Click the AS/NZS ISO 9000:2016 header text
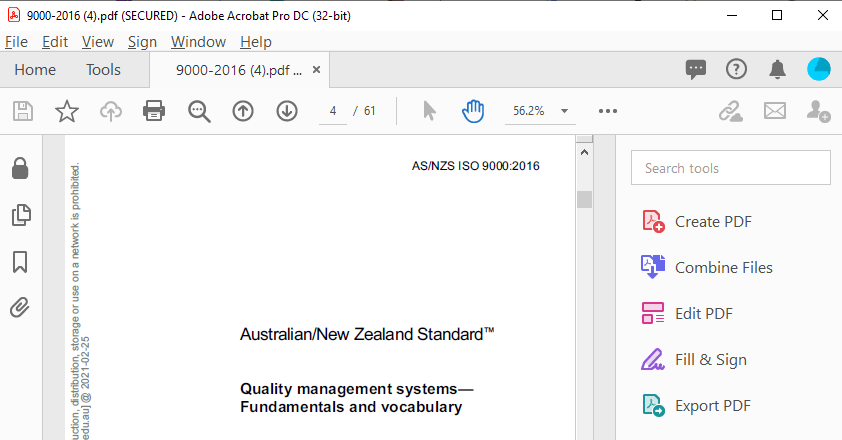 click(x=475, y=166)
